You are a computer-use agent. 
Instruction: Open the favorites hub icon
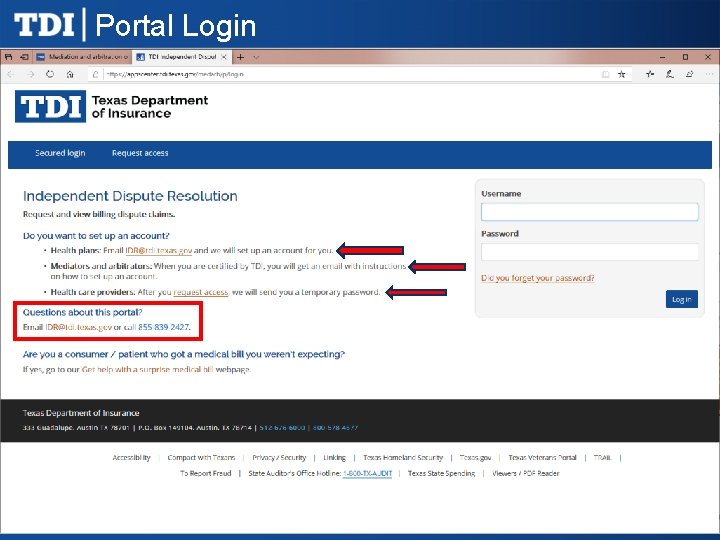650,74
